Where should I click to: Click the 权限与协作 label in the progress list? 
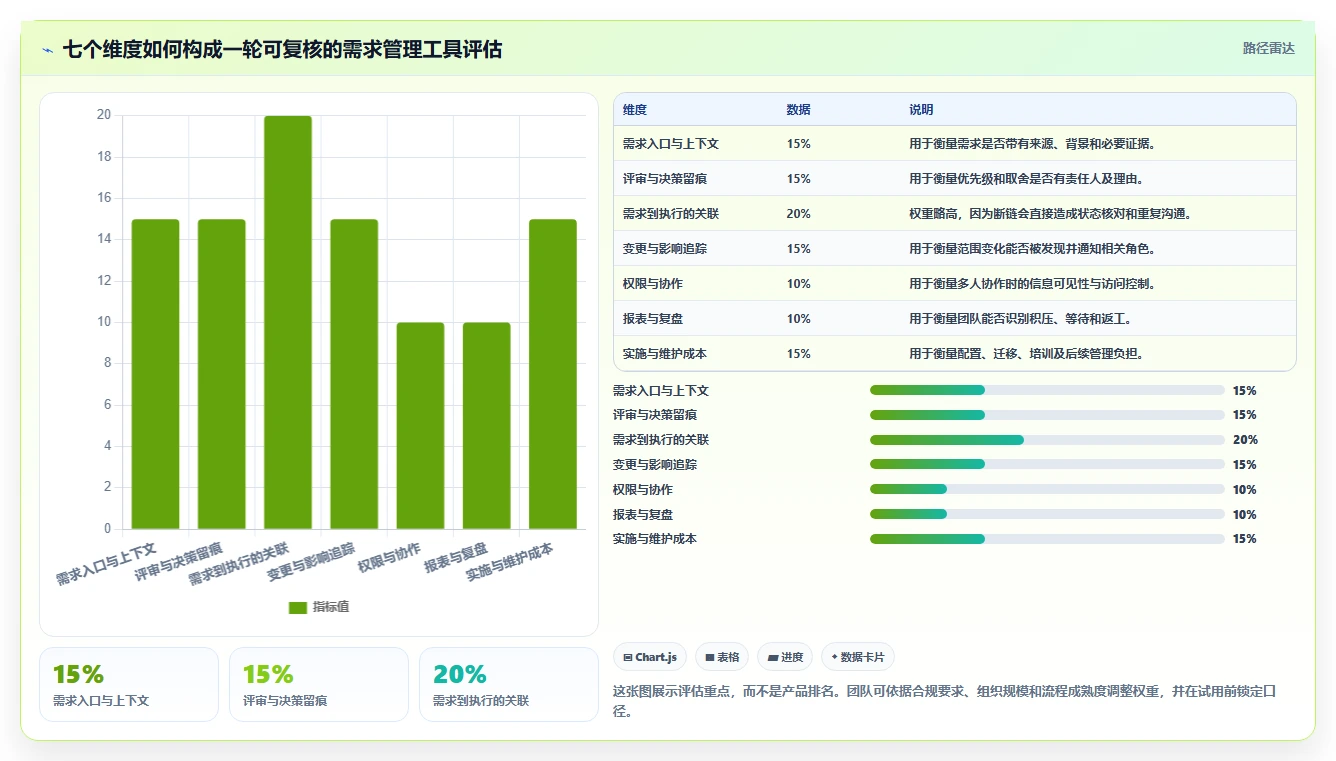point(643,490)
